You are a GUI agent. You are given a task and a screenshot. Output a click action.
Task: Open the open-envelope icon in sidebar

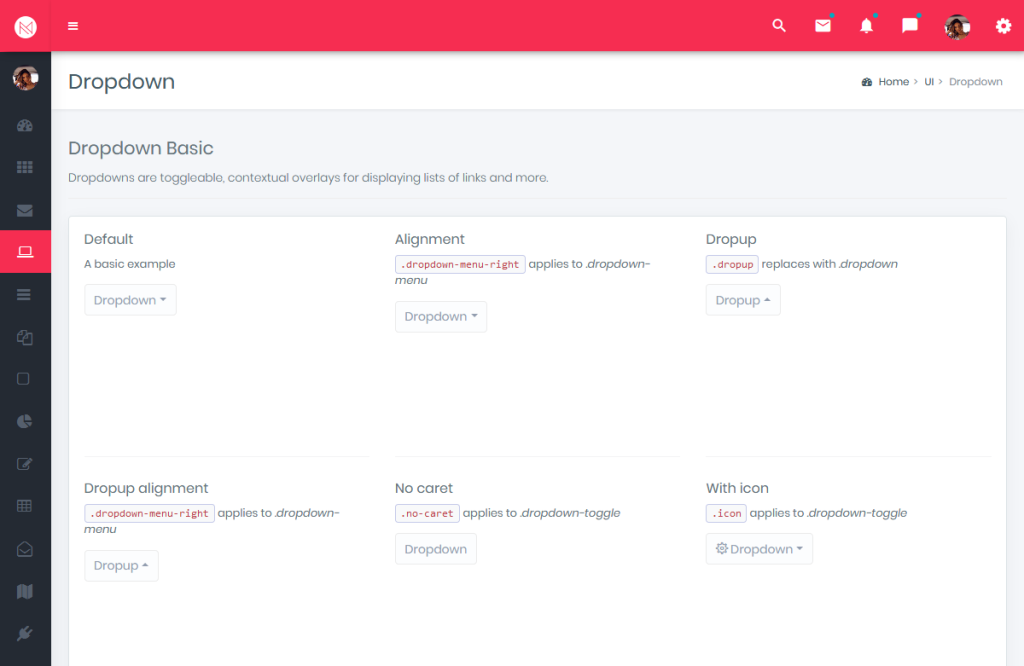pos(25,549)
